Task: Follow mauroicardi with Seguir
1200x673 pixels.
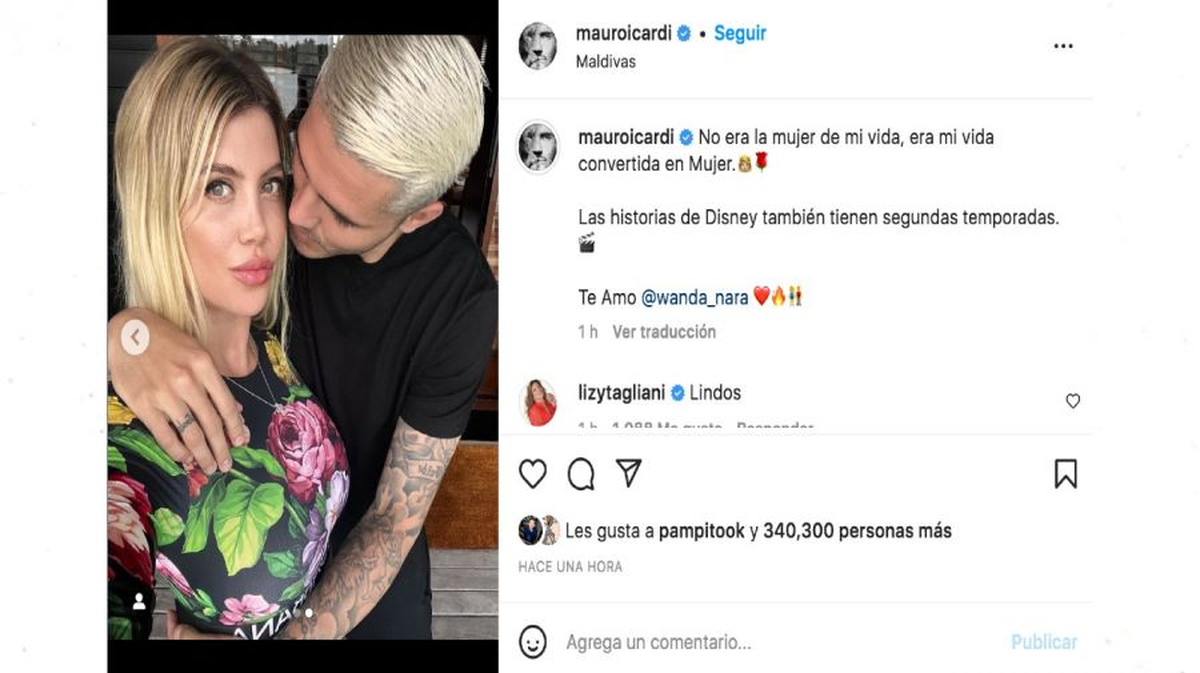Action: (740, 33)
